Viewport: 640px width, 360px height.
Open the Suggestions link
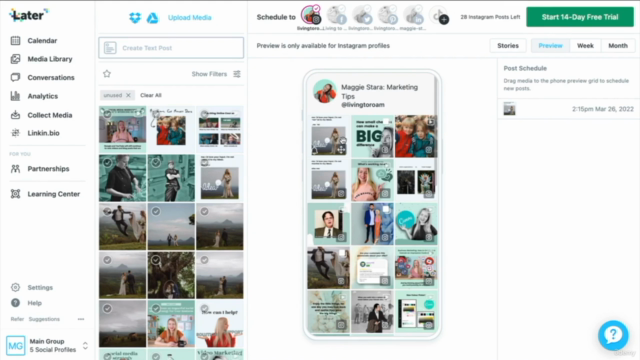point(44,319)
